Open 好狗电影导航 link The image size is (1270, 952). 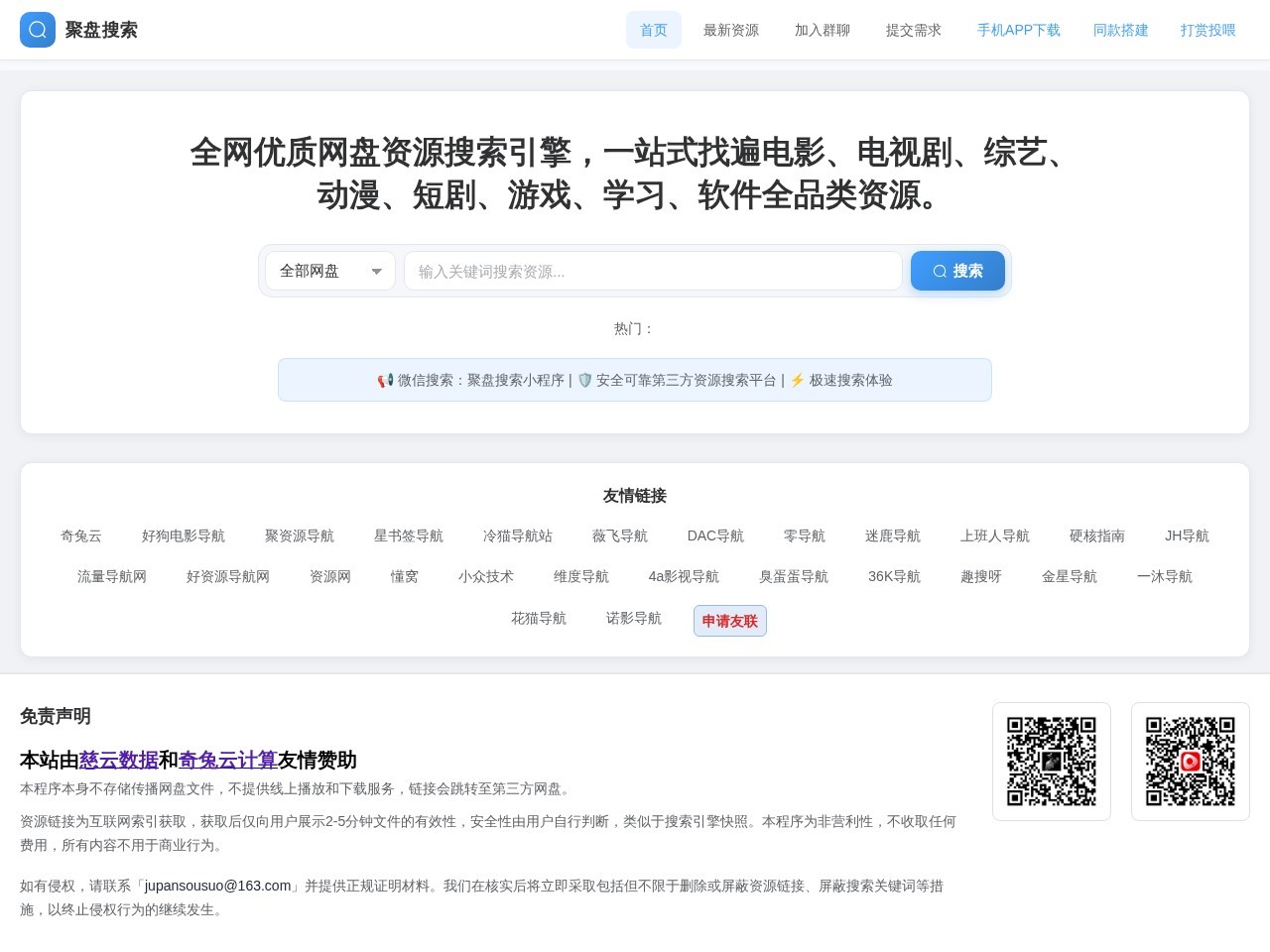pos(184,535)
